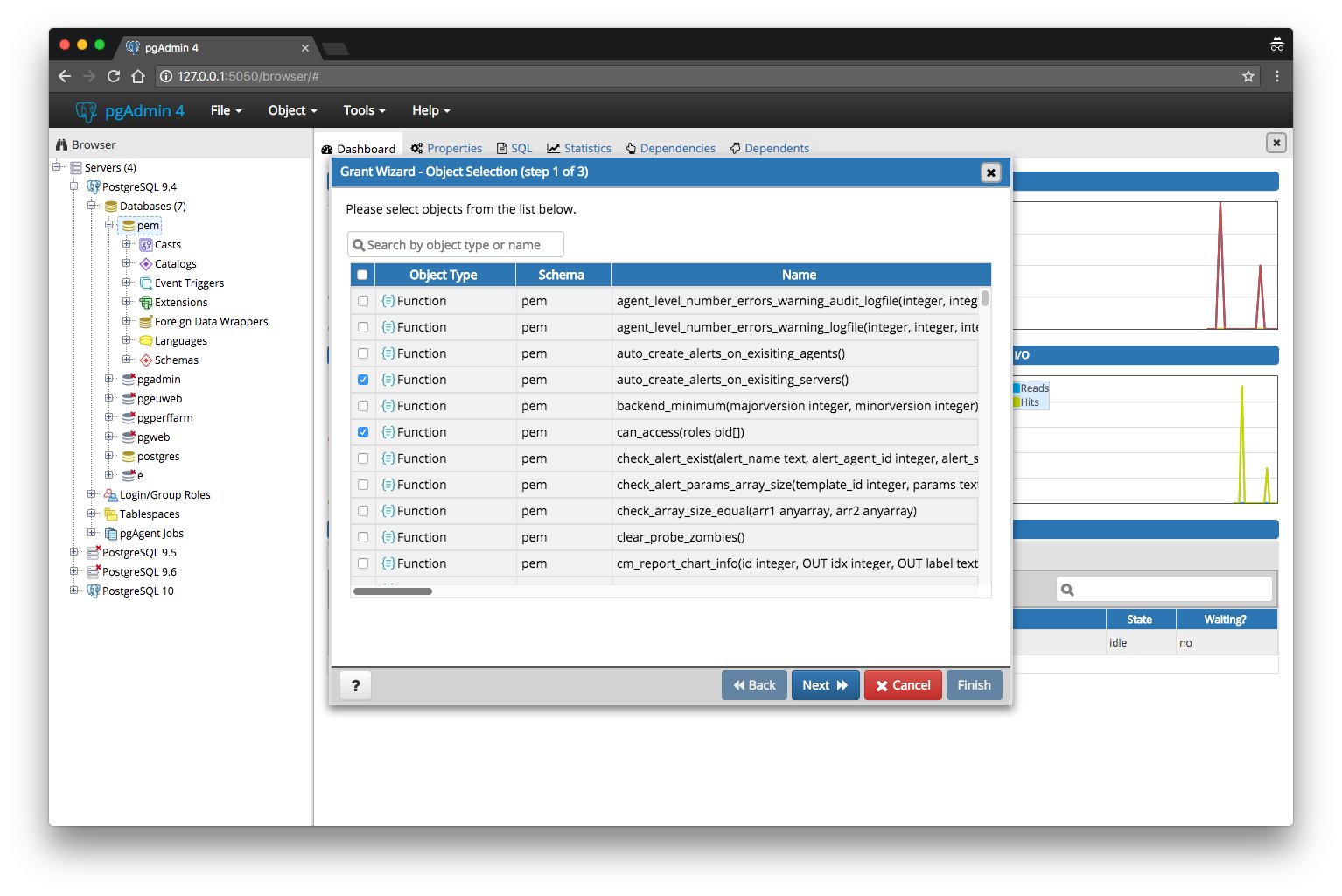Cancel the Grant Wizard
Viewport: 1342px width, 896px height.
[x=903, y=685]
